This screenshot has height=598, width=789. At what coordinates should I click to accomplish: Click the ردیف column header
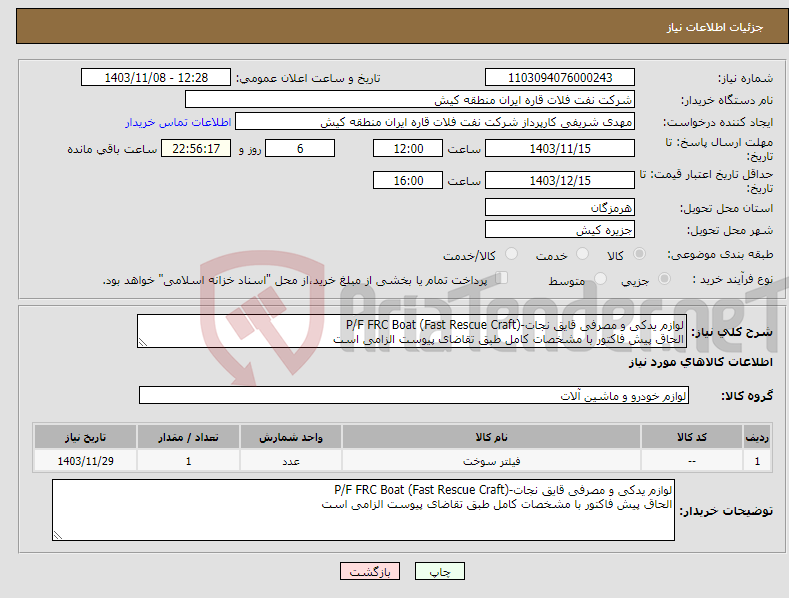(757, 437)
